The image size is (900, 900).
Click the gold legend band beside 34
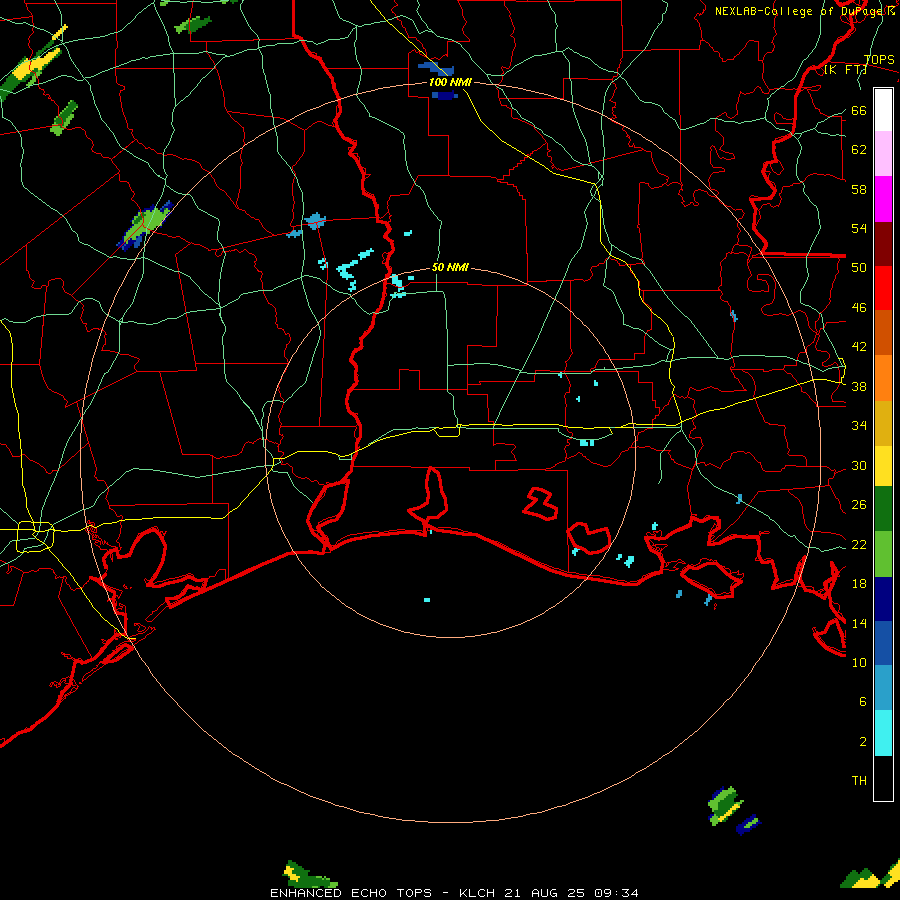(883, 423)
